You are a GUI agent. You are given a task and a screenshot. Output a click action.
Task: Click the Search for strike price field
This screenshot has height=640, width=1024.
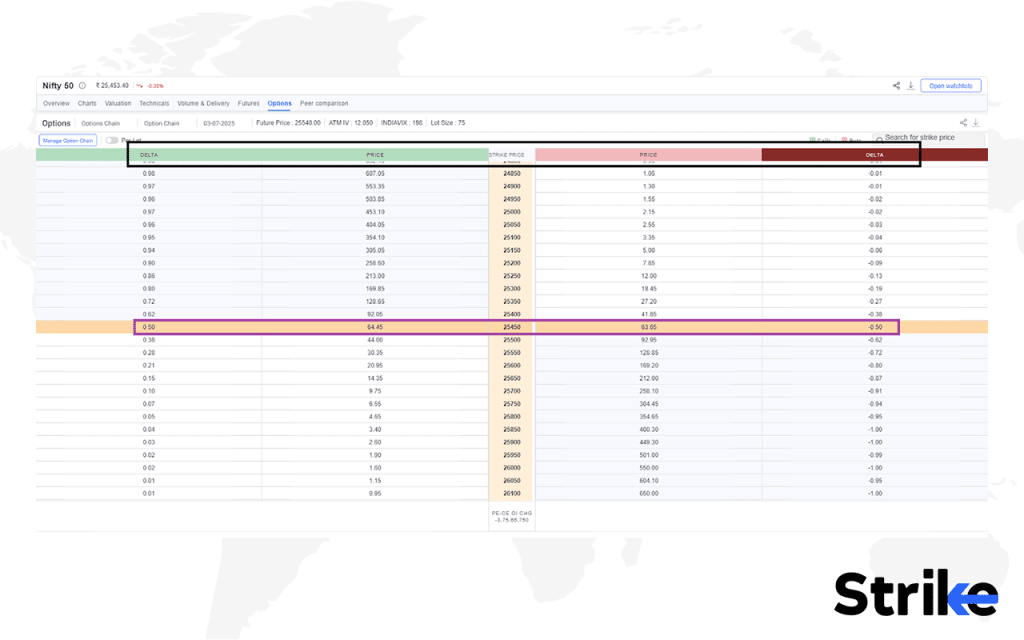(929, 138)
